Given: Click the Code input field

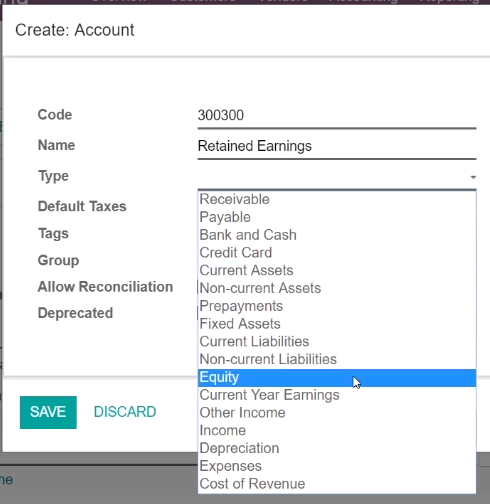Looking at the screenshot, I should 337,115.
